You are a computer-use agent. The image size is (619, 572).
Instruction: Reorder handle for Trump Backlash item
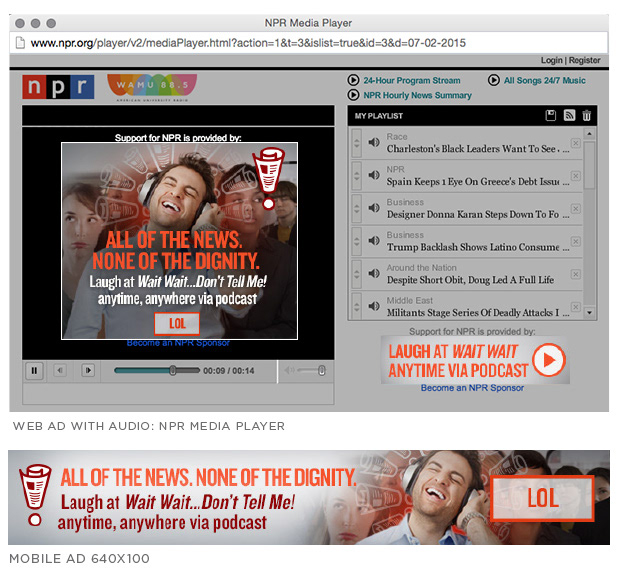(x=356, y=242)
